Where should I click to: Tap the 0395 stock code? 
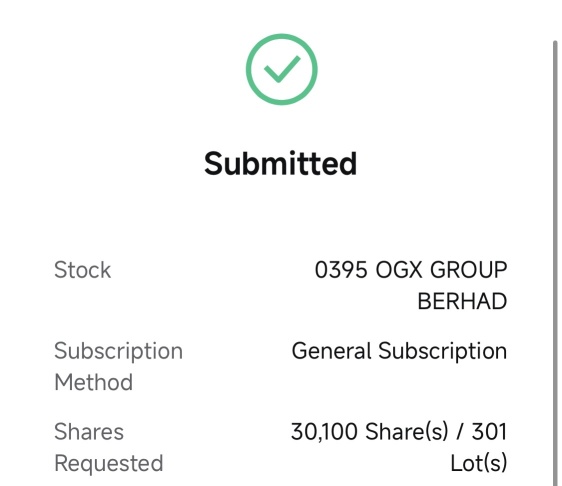point(341,270)
